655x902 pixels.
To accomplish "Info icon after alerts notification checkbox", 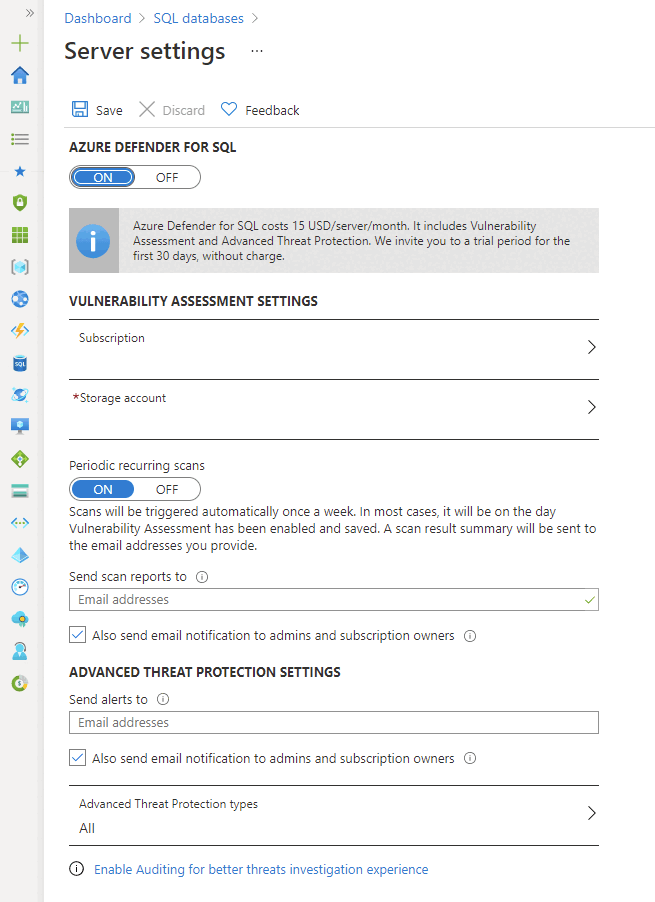I will 470,758.
